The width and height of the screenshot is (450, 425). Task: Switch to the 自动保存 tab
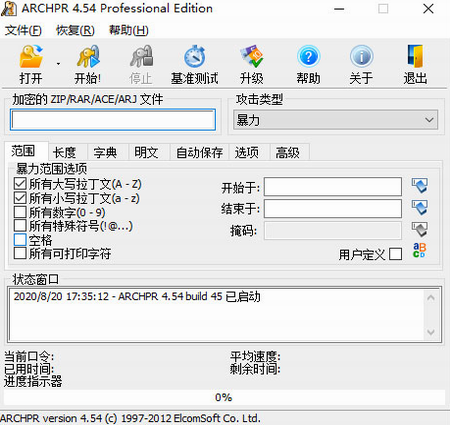point(199,153)
